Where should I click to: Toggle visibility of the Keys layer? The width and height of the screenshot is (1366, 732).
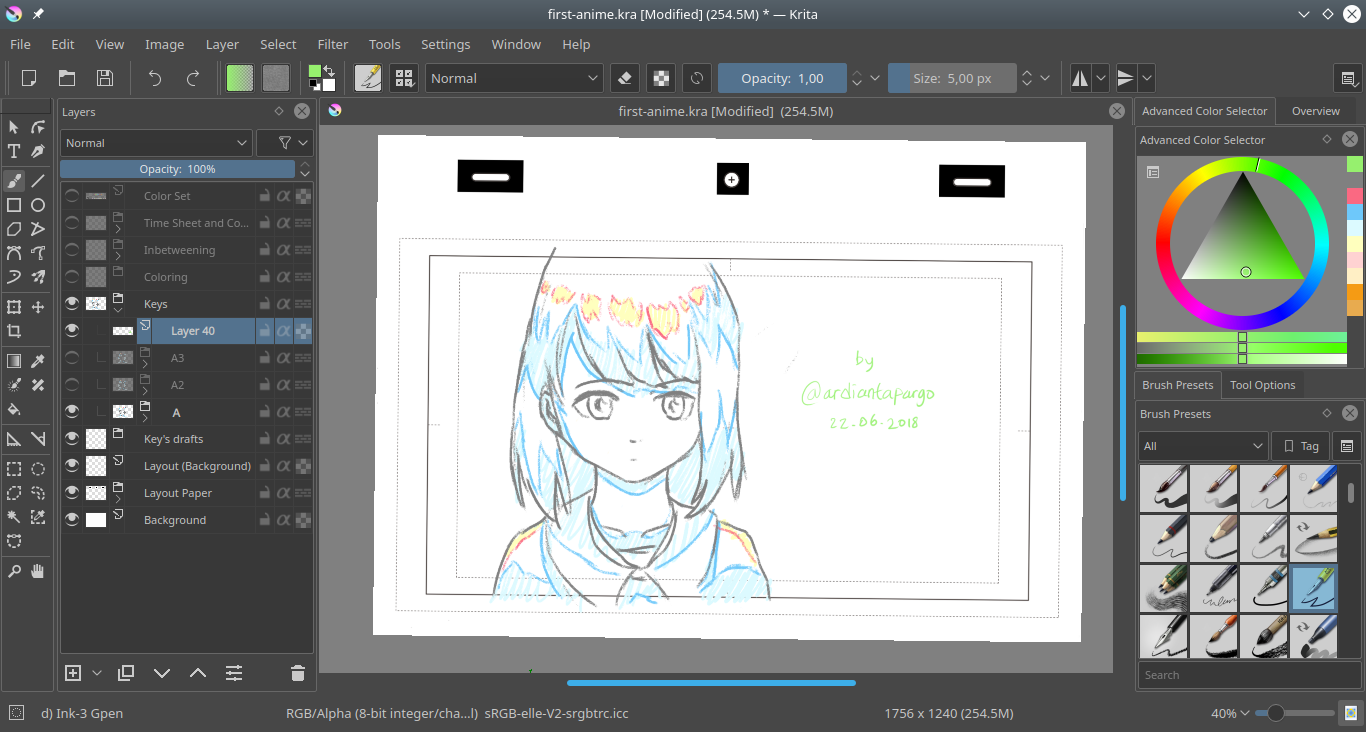point(71,304)
